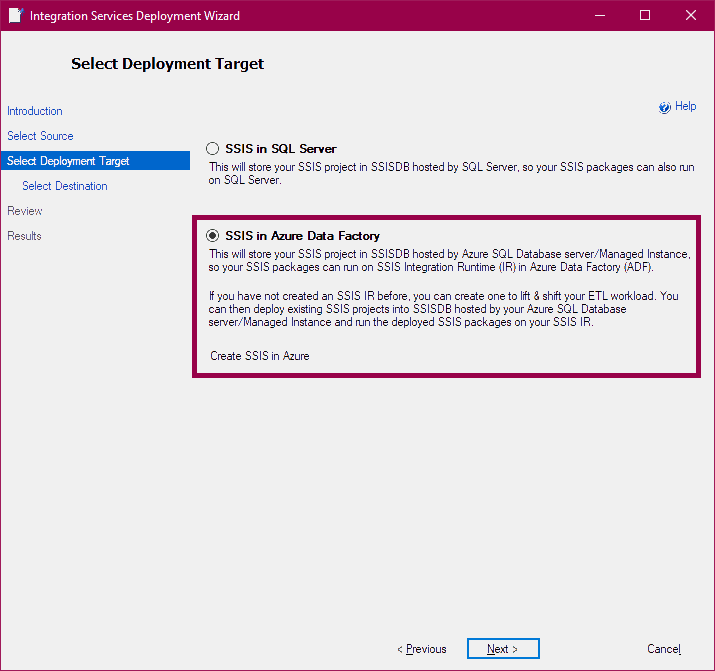
Task: Open the Help link text
Action: [685, 107]
